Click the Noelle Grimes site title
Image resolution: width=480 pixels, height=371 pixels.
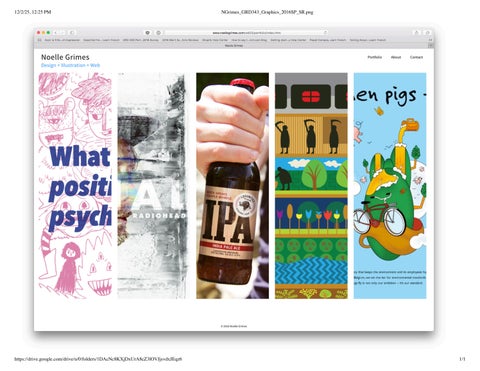pos(65,57)
